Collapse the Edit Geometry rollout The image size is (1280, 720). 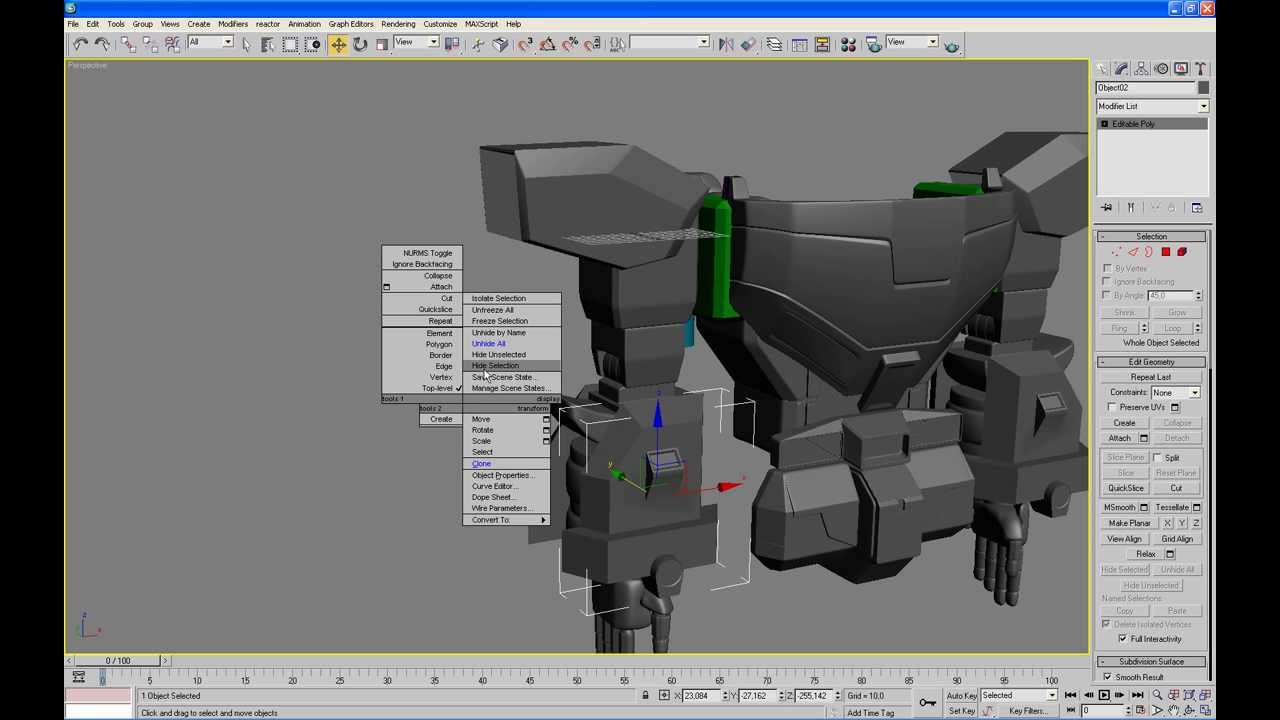1151,362
